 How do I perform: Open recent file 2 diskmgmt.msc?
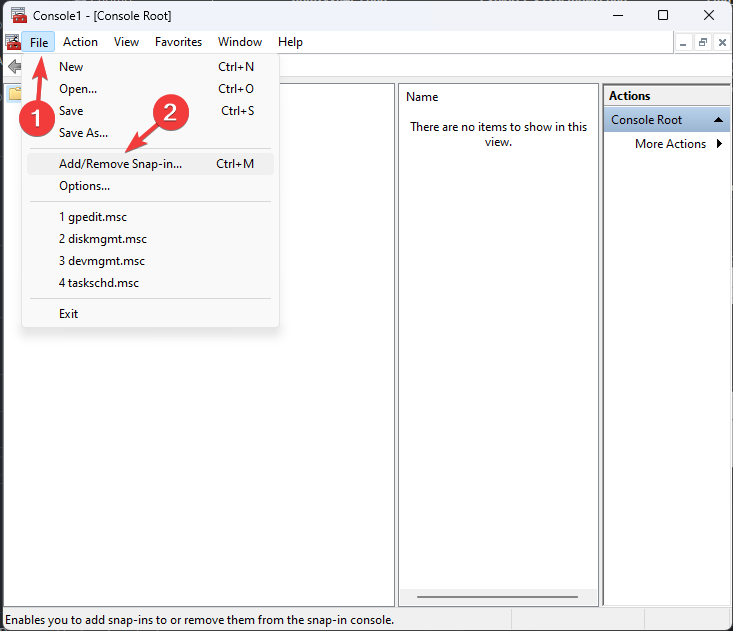pyautogui.click(x=150, y=239)
